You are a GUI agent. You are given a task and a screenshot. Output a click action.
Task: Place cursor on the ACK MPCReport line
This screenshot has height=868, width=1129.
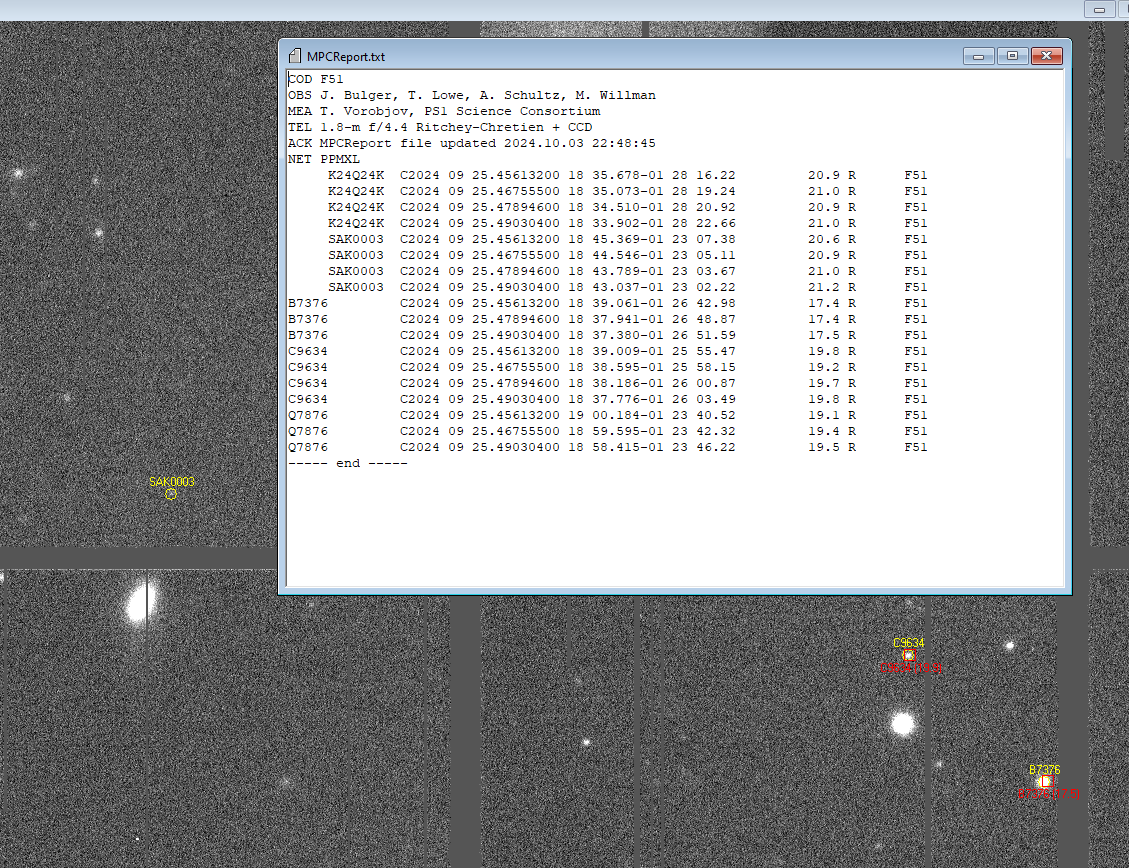coord(471,143)
